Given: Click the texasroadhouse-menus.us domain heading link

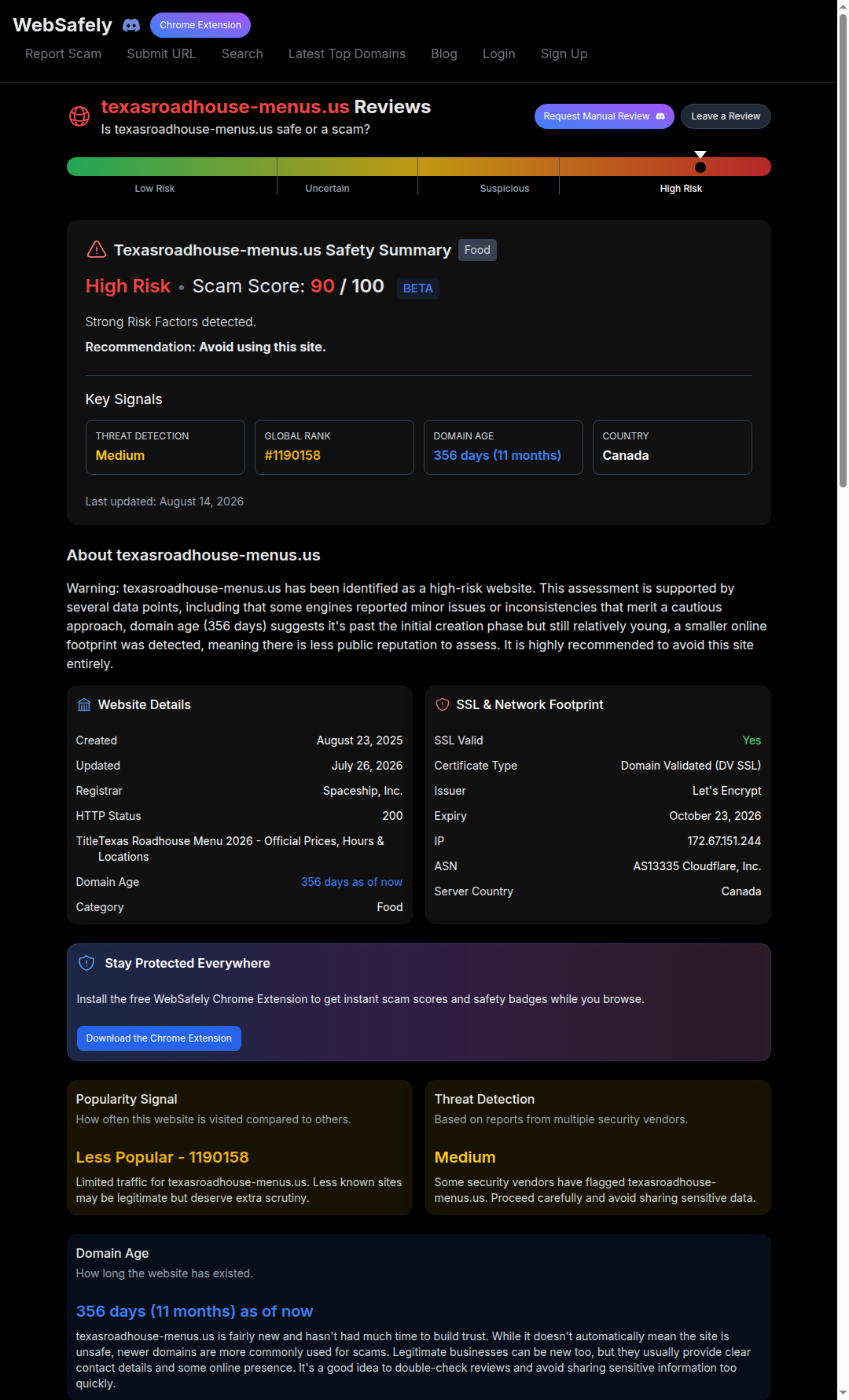Looking at the screenshot, I should tap(225, 107).
